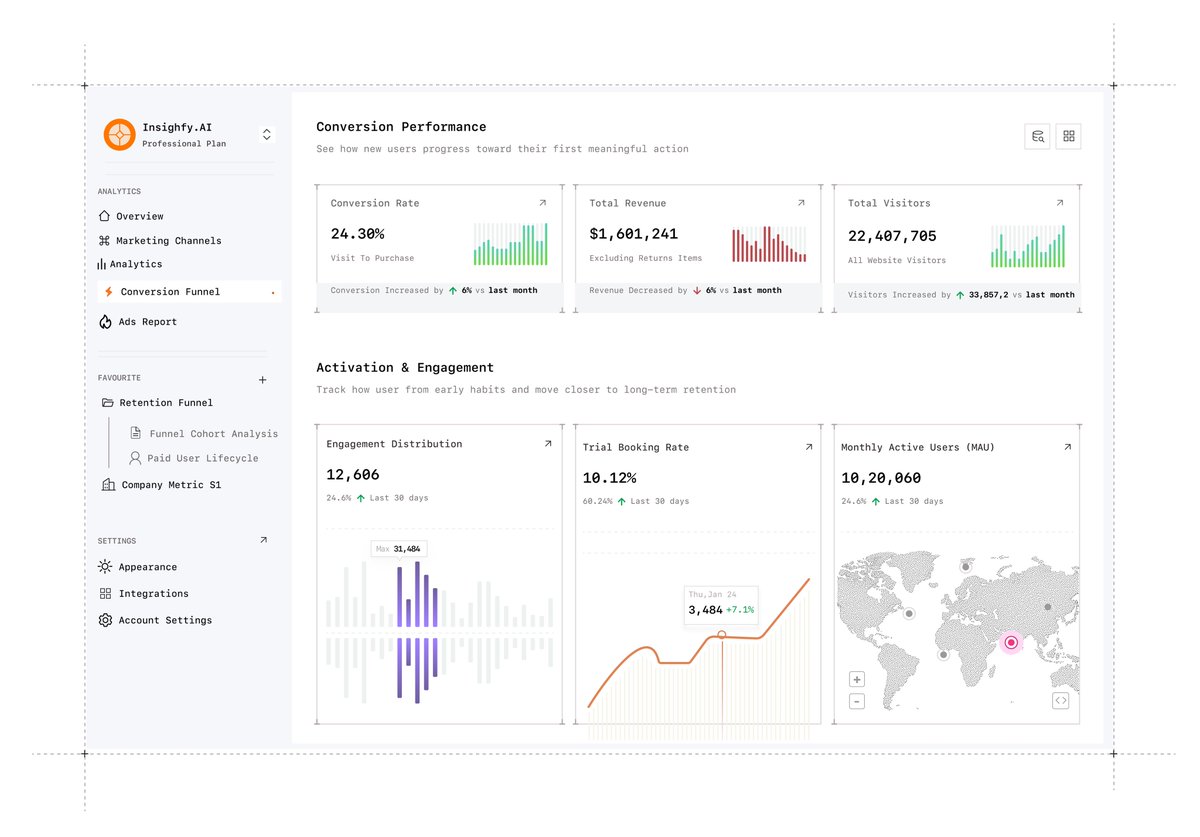Screen dimensions: 1200x837
Task: Click the highlighted pink India map marker
Action: 1010,643
